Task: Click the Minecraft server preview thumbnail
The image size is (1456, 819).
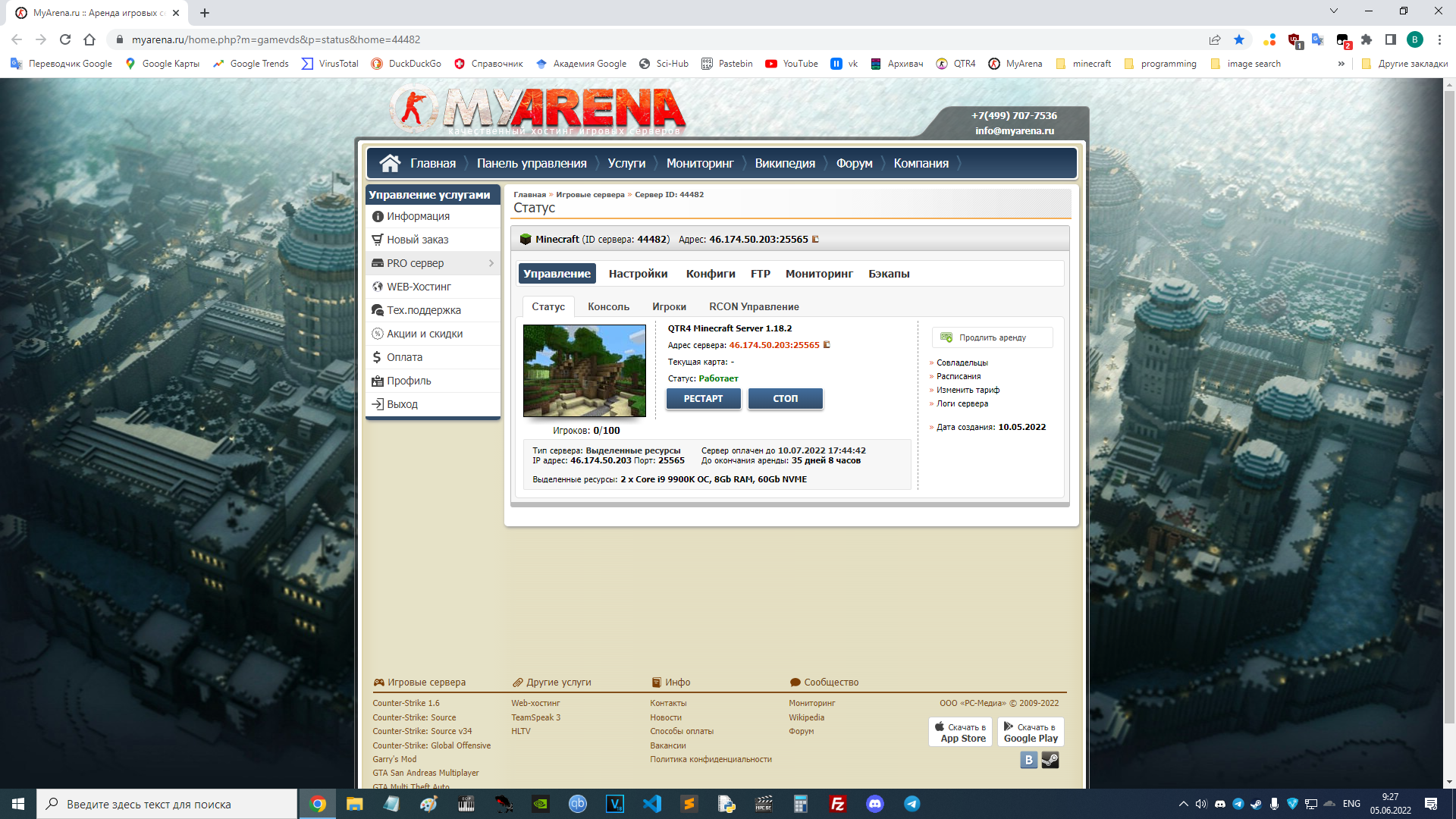Action: [584, 371]
